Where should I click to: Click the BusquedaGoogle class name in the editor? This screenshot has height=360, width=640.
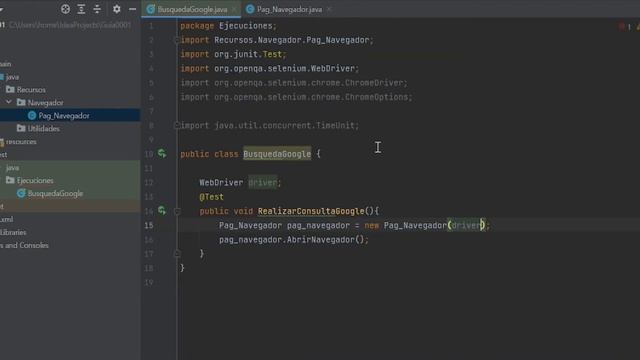point(277,154)
